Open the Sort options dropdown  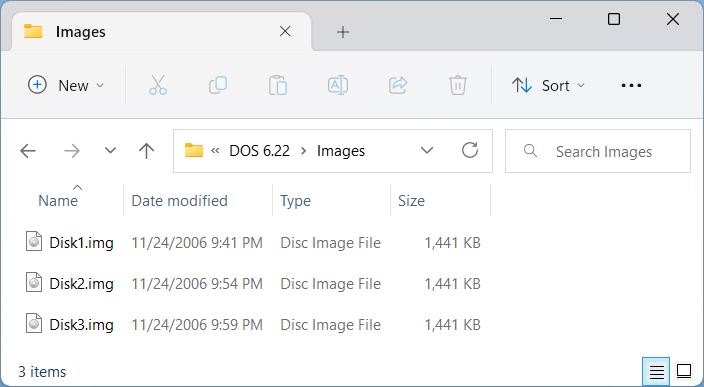(x=548, y=85)
